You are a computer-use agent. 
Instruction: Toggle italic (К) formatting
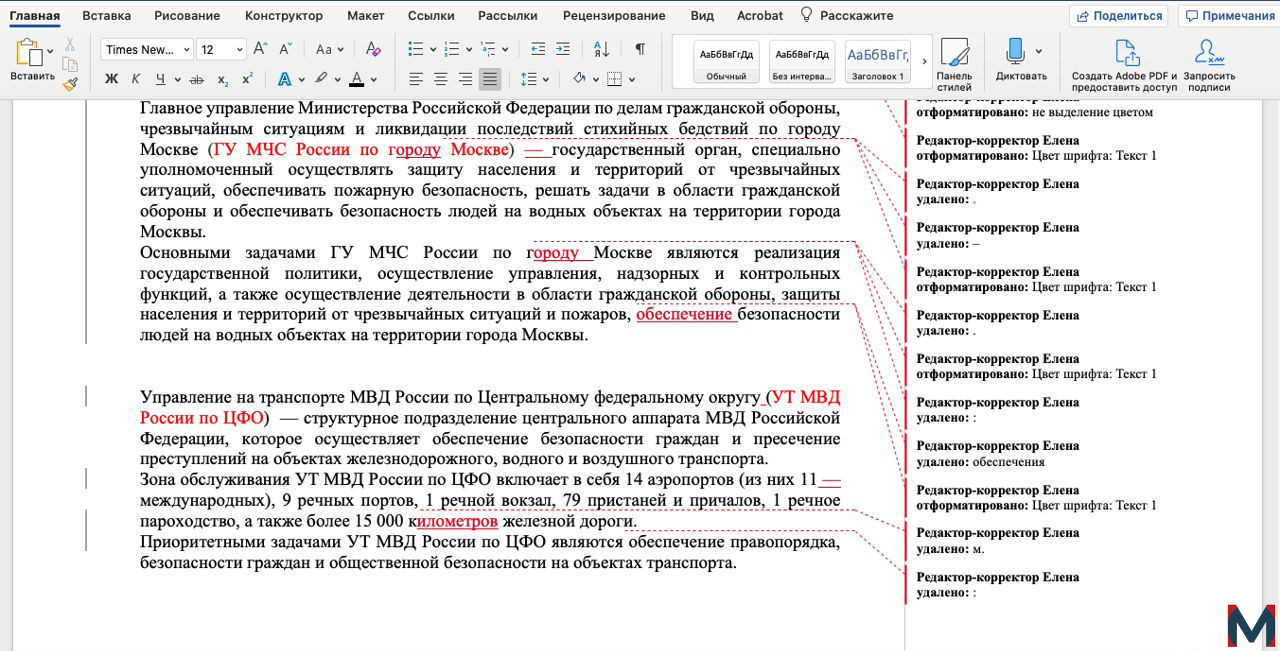click(135, 80)
